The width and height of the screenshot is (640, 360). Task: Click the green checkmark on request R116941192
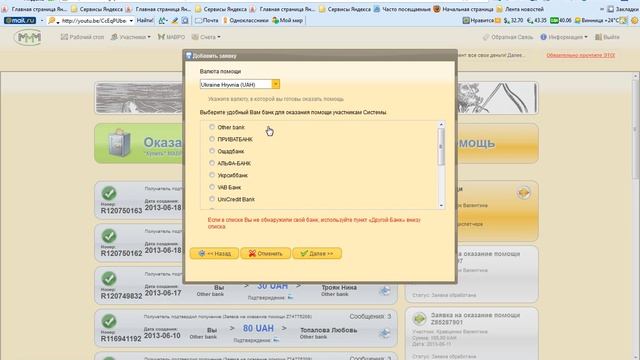[x=109, y=321]
